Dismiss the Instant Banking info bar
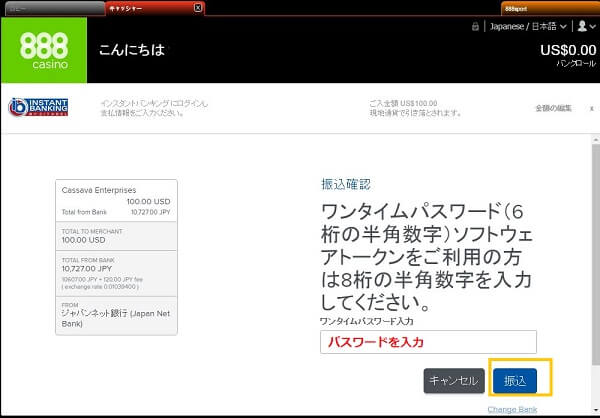The height and width of the screenshot is (418, 600). coord(591,107)
